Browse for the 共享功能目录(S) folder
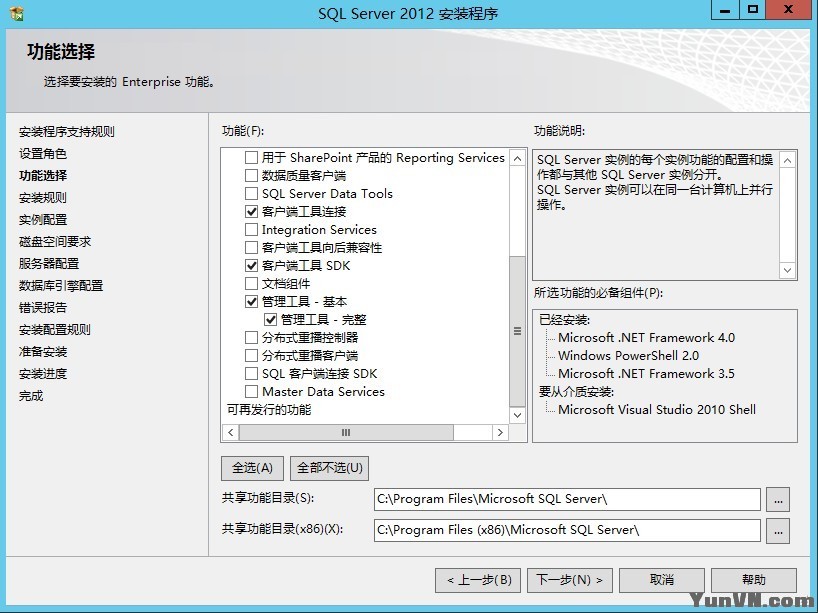The width and height of the screenshot is (818, 613). tap(778, 500)
